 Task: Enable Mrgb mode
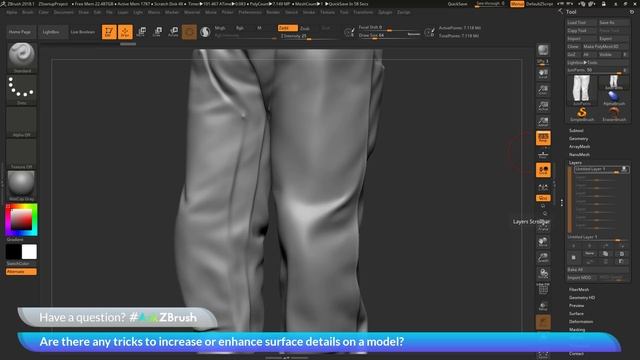220,28
